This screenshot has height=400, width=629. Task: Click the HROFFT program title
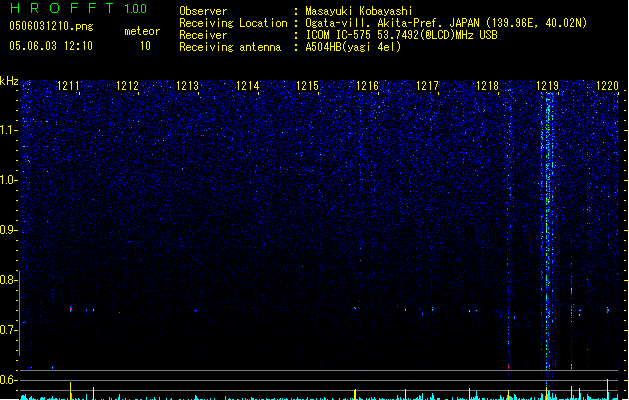point(62,8)
